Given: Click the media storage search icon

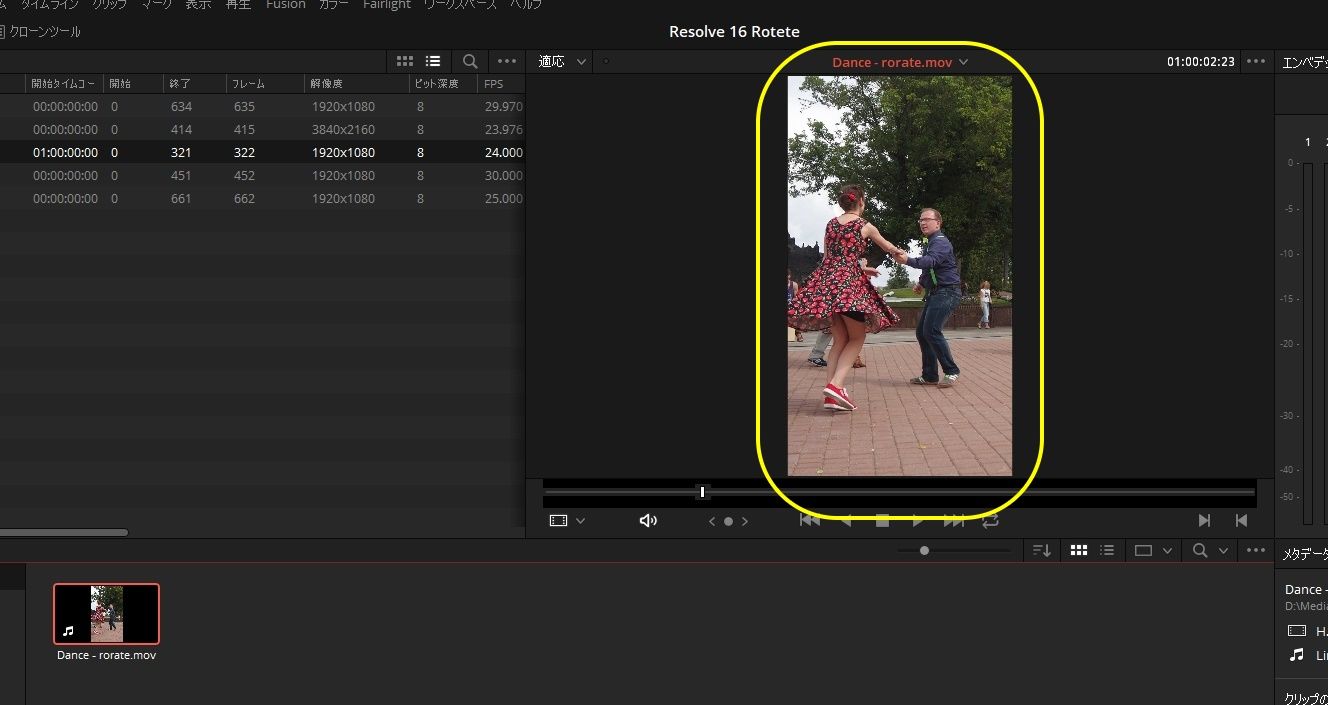Looking at the screenshot, I should [470, 61].
